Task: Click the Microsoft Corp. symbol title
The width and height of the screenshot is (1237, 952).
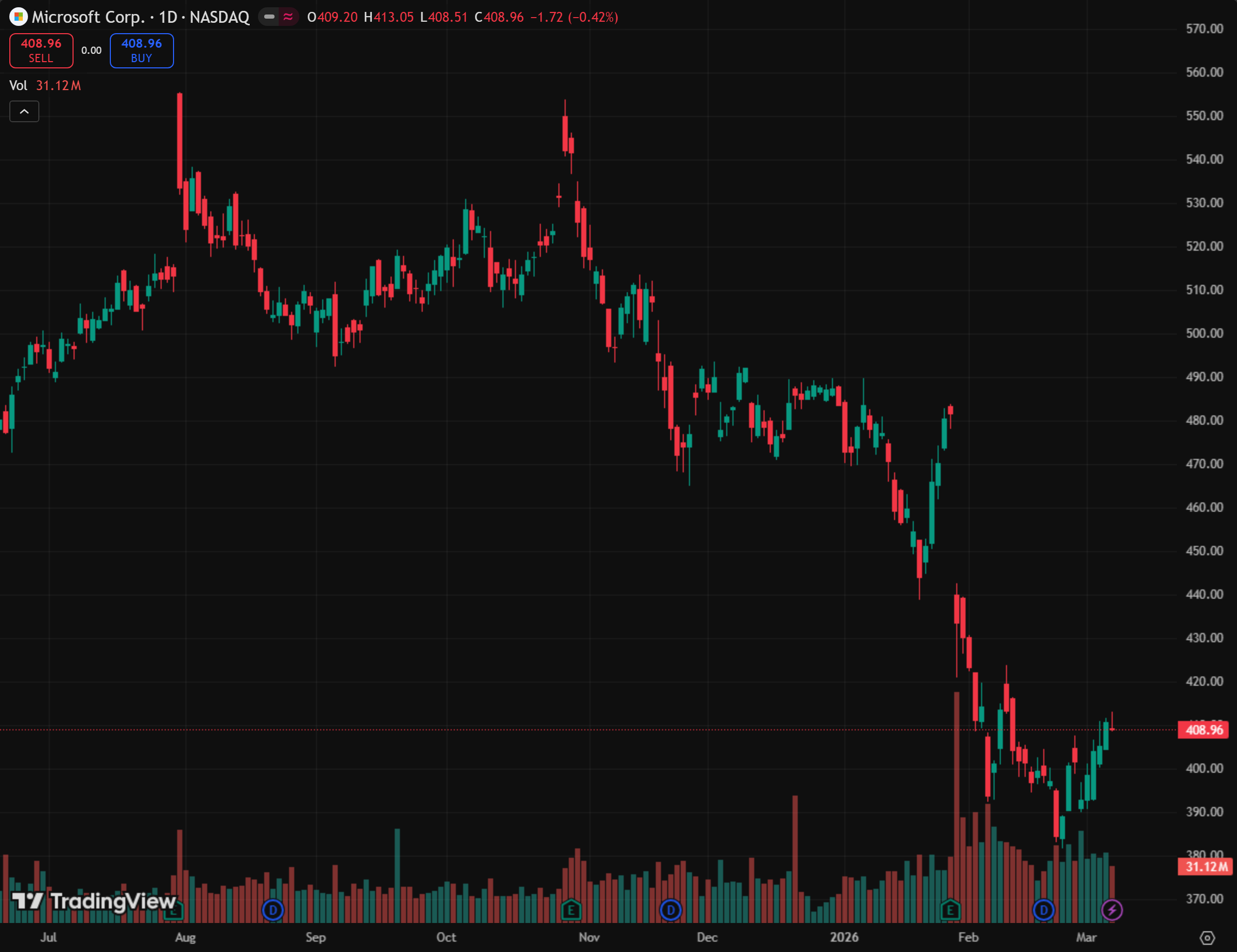Action: click(x=89, y=17)
